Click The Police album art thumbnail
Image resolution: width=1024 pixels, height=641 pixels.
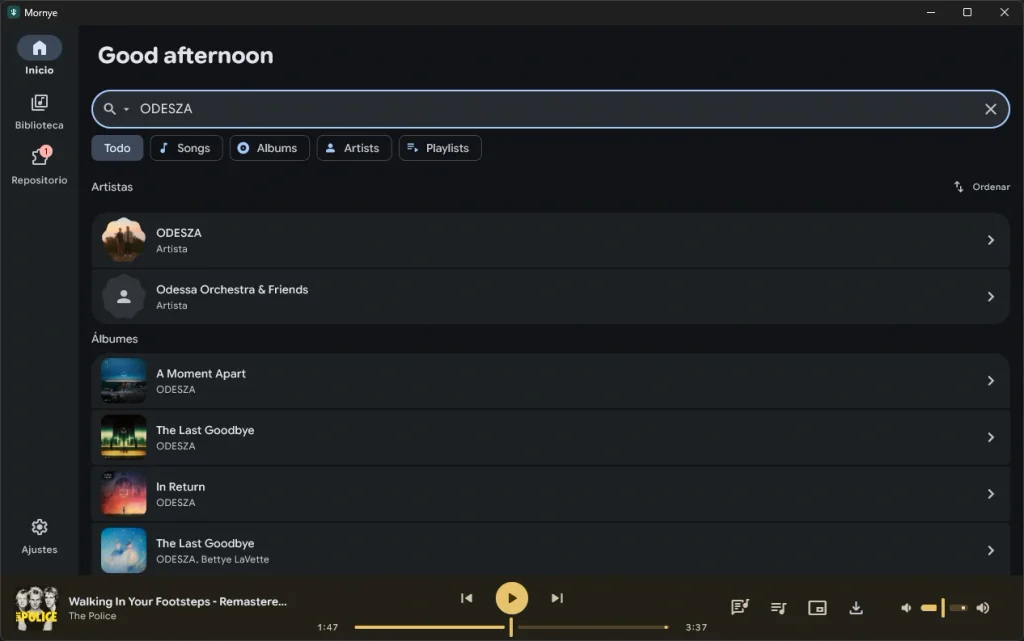[x=37, y=608]
